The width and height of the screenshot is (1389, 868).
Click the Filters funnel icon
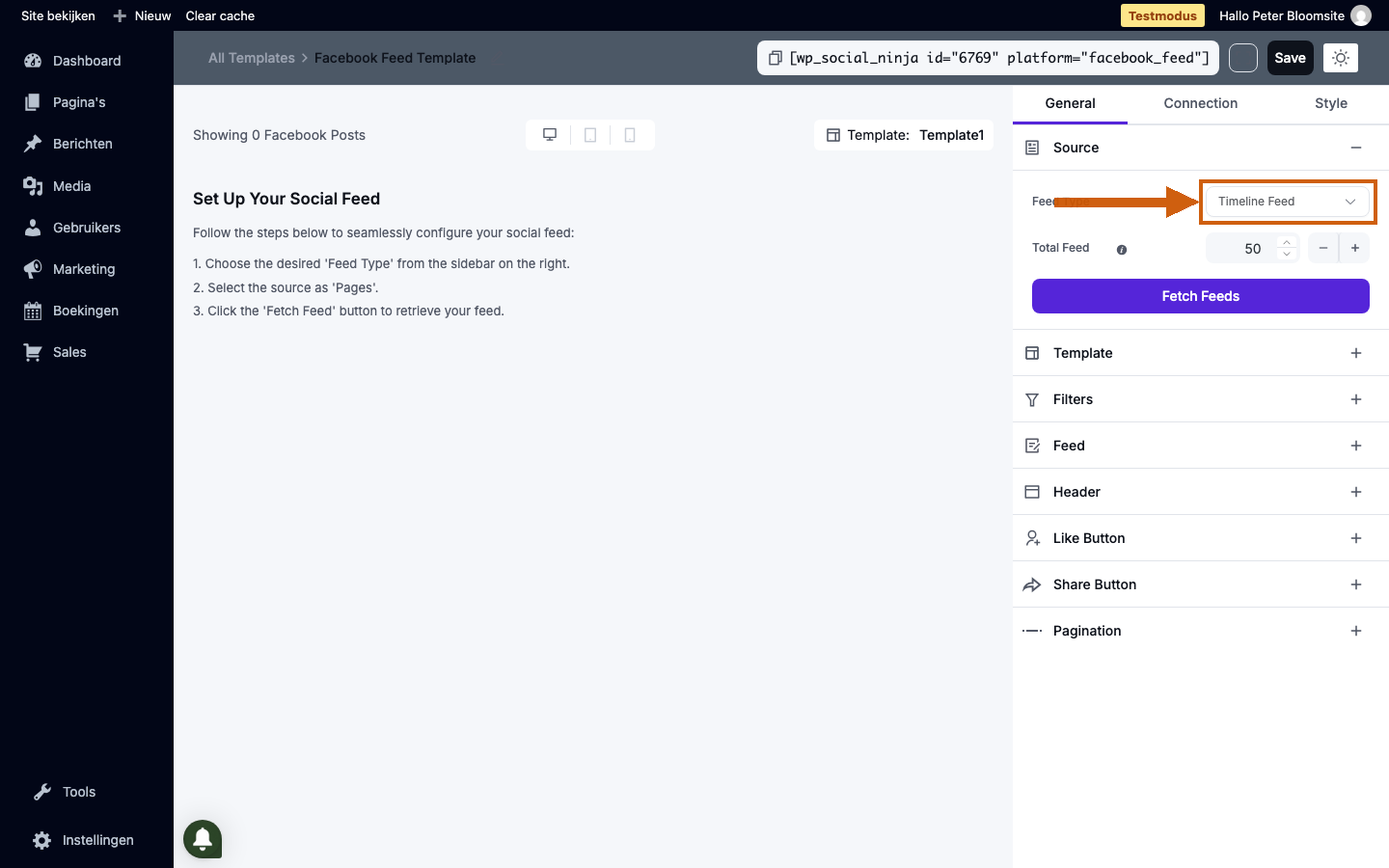point(1032,399)
